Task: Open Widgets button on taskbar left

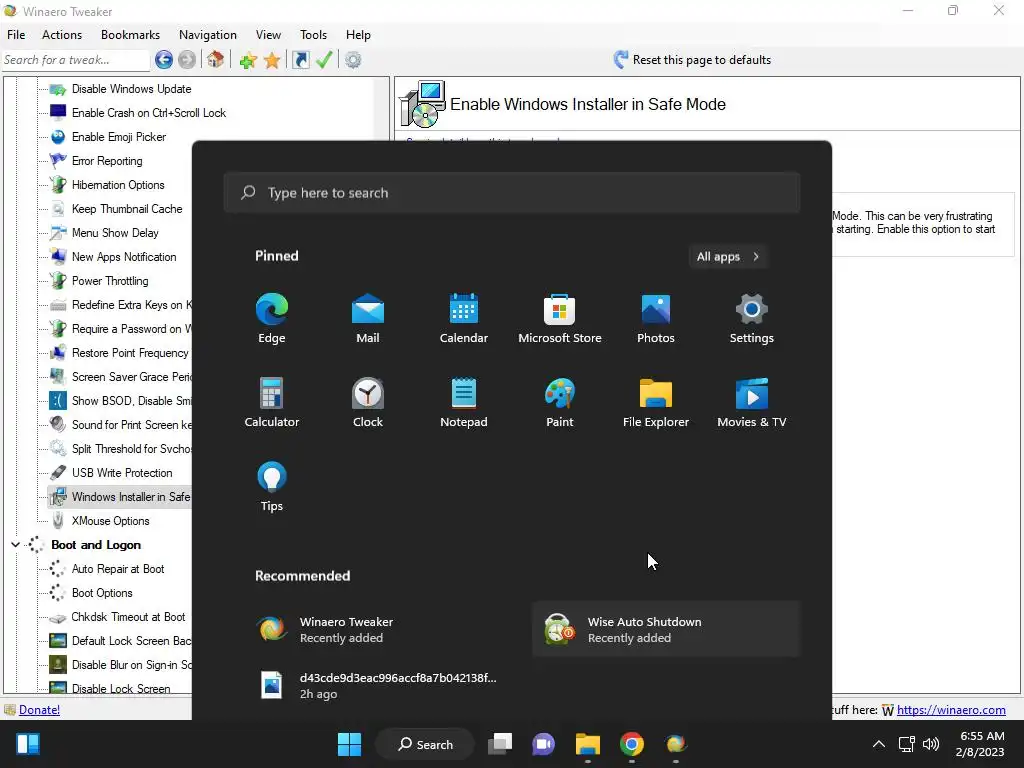Action: coord(28,744)
